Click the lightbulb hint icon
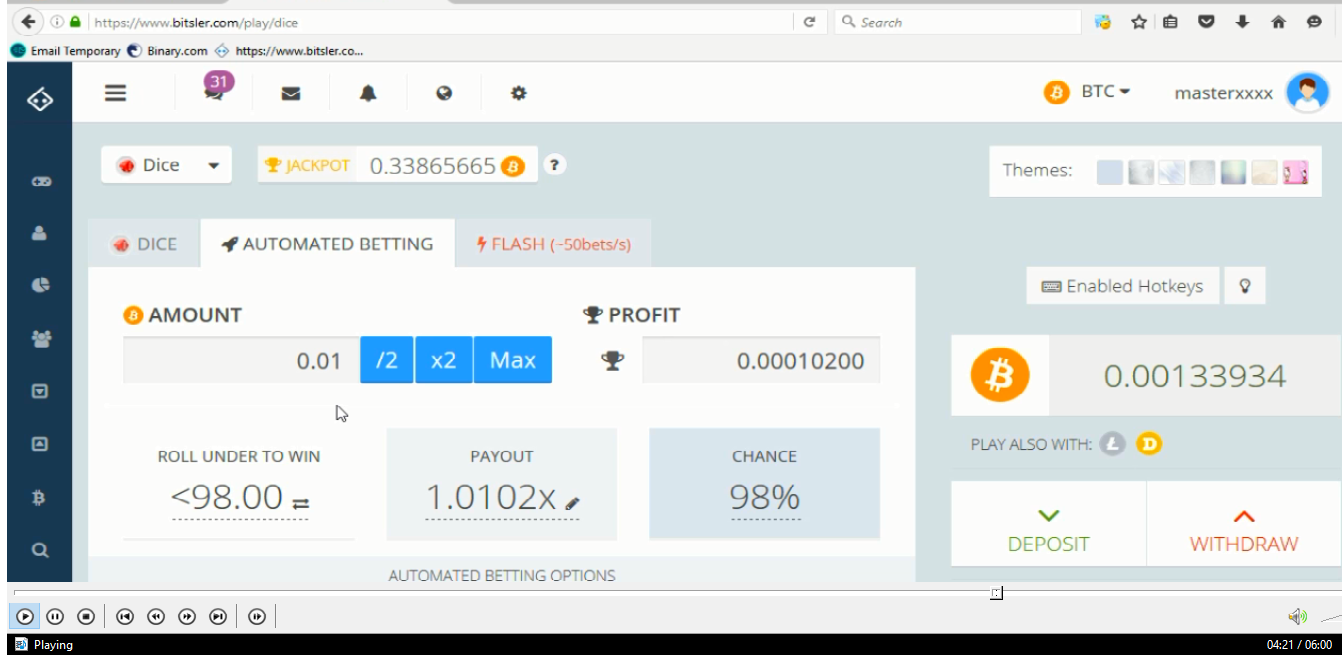 pos(1245,286)
